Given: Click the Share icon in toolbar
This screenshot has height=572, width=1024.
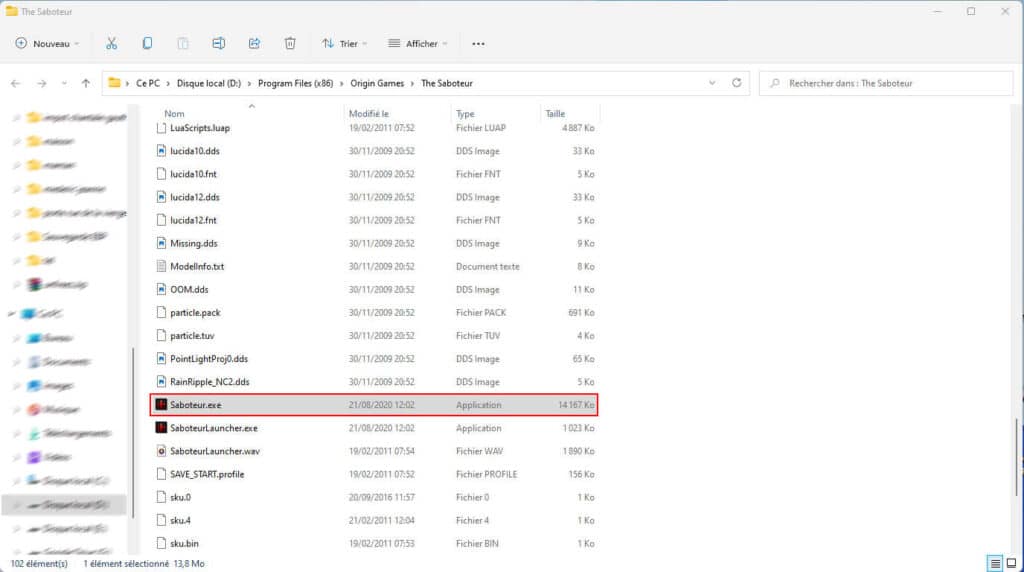Looking at the screenshot, I should tap(254, 43).
